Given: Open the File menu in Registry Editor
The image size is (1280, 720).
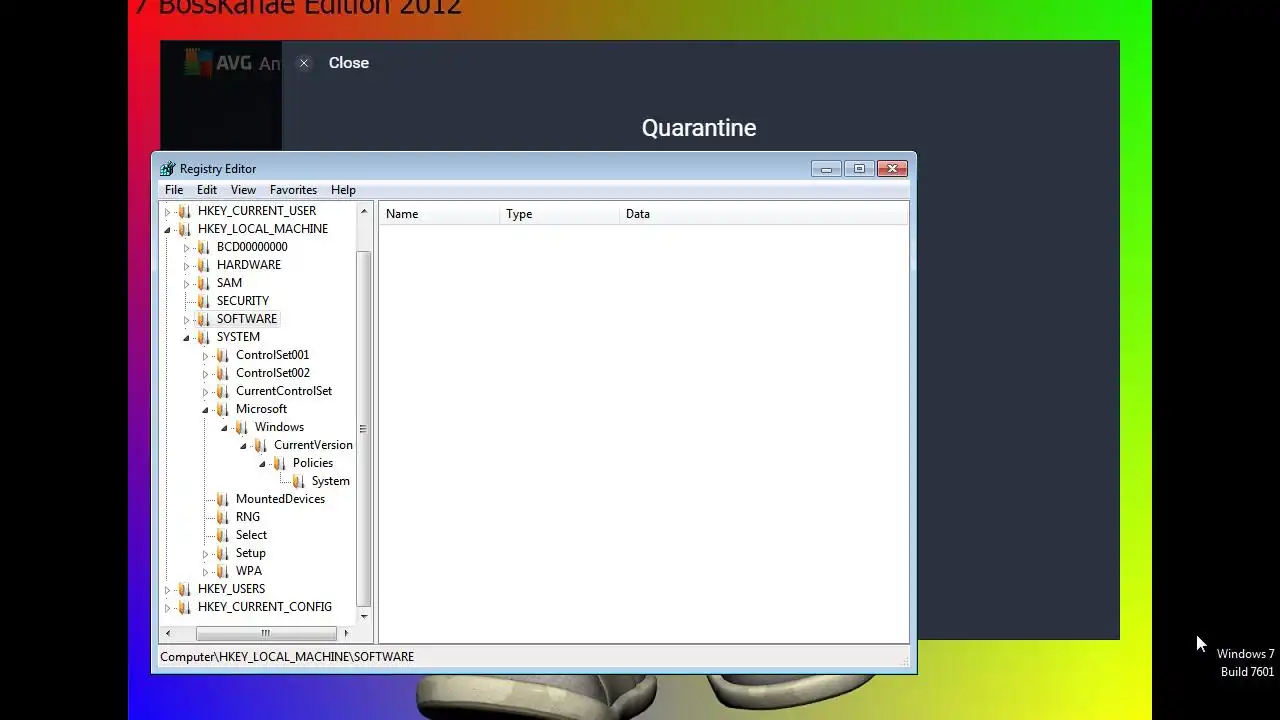Looking at the screenshot, I should pos(174,190).
